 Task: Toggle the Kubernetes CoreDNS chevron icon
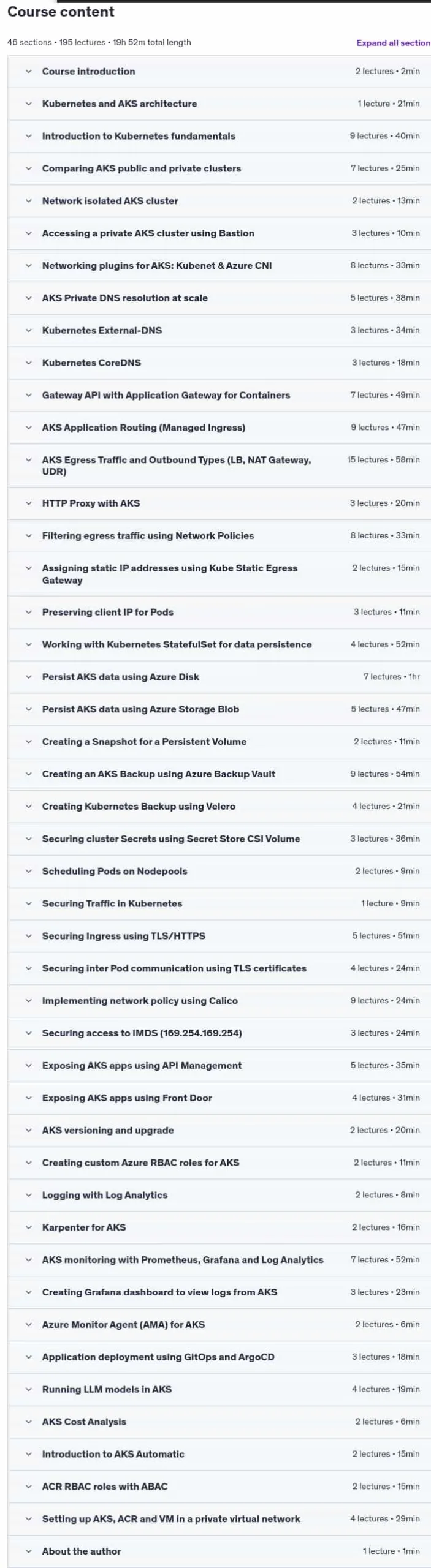(28, 363)
